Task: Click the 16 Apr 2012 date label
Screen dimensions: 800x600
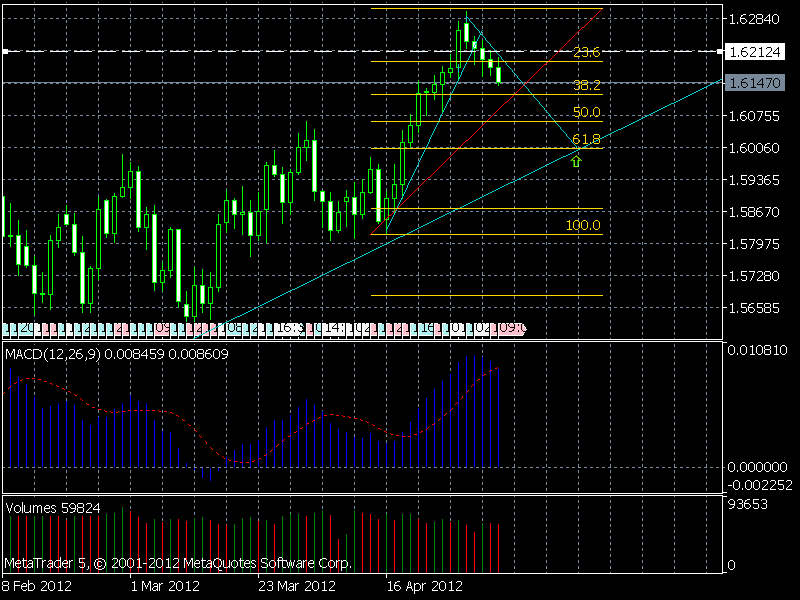Action: point(424,586)
